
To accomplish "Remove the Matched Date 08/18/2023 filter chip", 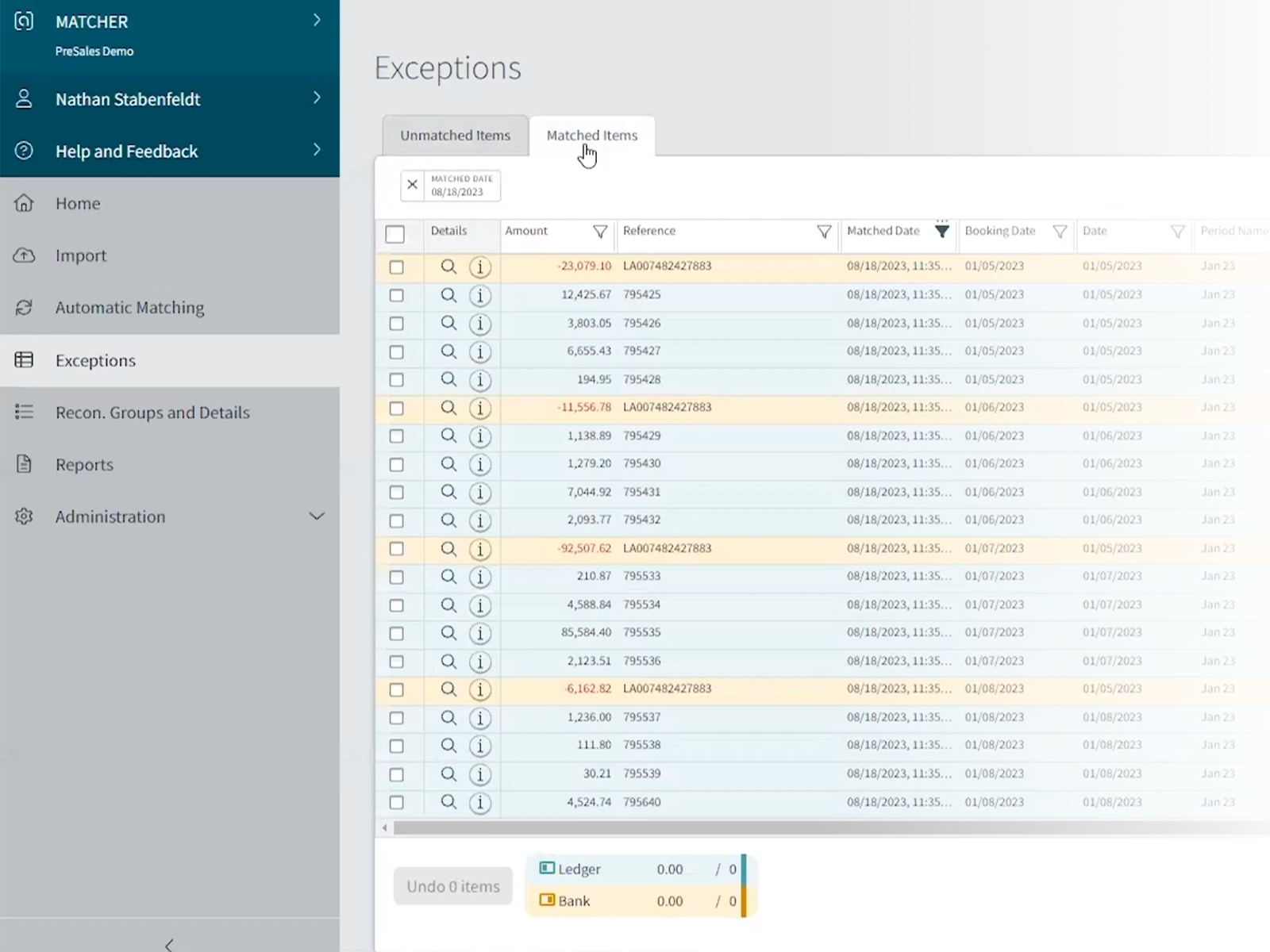I will coord(412,185).
